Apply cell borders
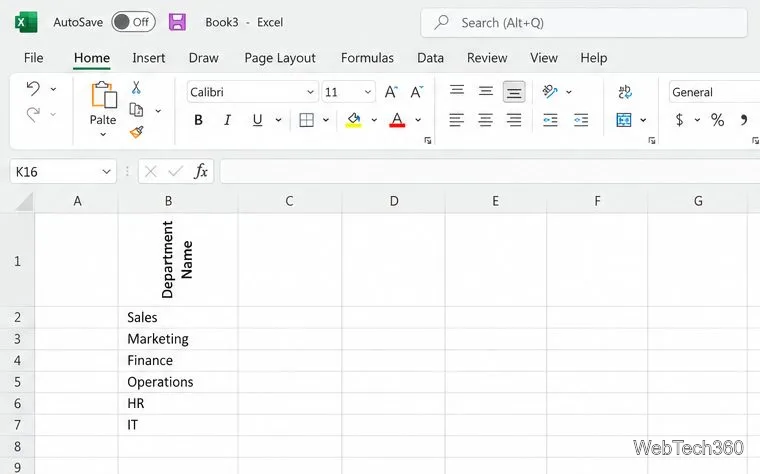Viewport: 760px width, 474px height. 306,120
